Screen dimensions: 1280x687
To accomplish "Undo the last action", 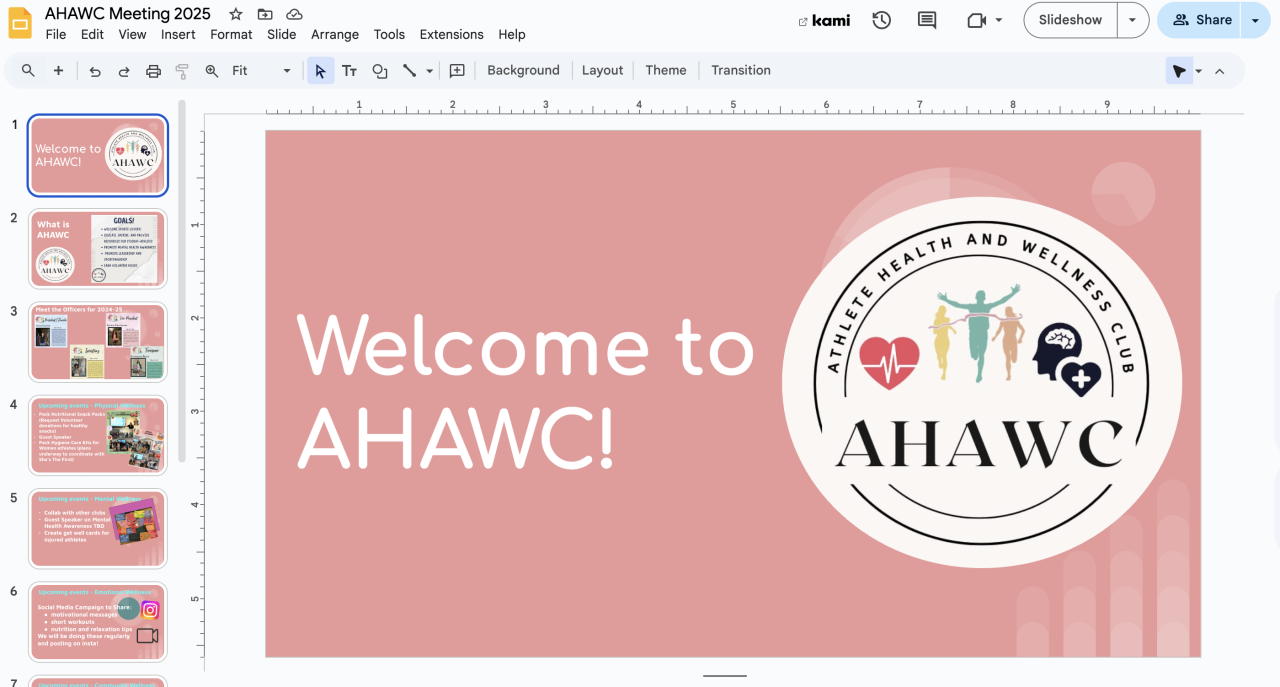I will [x=95, y=70].
